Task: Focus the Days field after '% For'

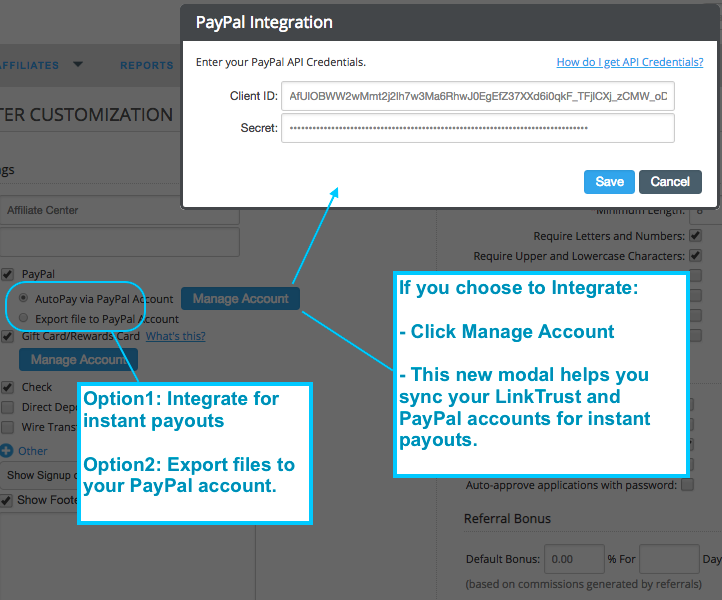Action: (x=670, y=559)
